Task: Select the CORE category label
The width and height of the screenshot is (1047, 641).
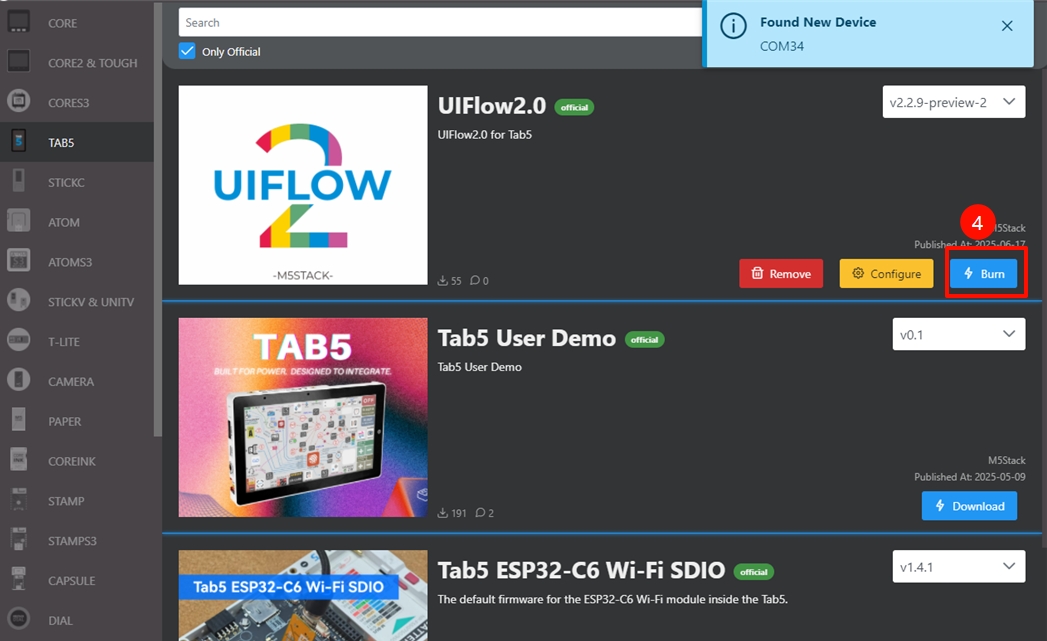Action: click(x=62, y=23)
